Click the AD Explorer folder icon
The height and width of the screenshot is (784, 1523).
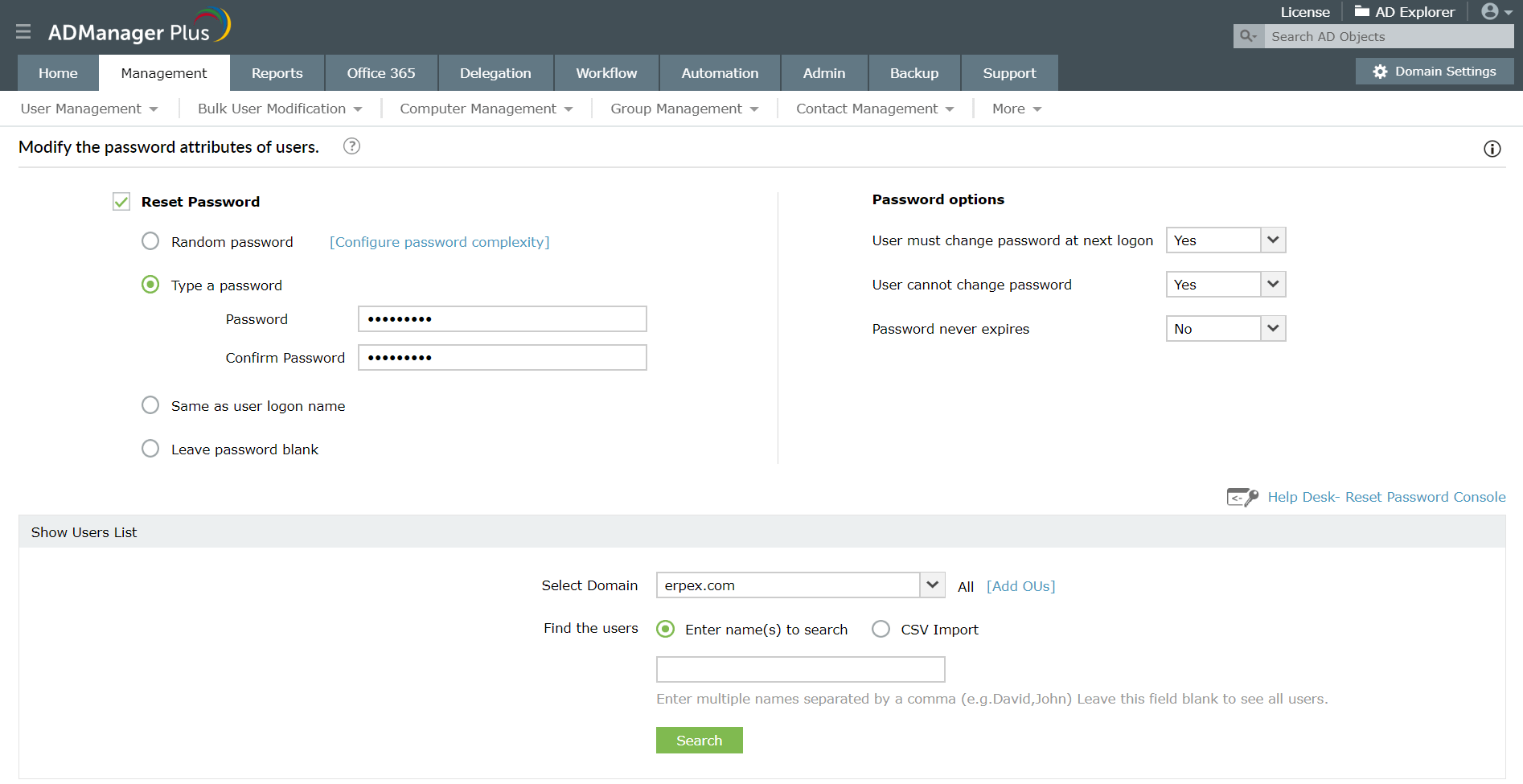point(1361,11)
